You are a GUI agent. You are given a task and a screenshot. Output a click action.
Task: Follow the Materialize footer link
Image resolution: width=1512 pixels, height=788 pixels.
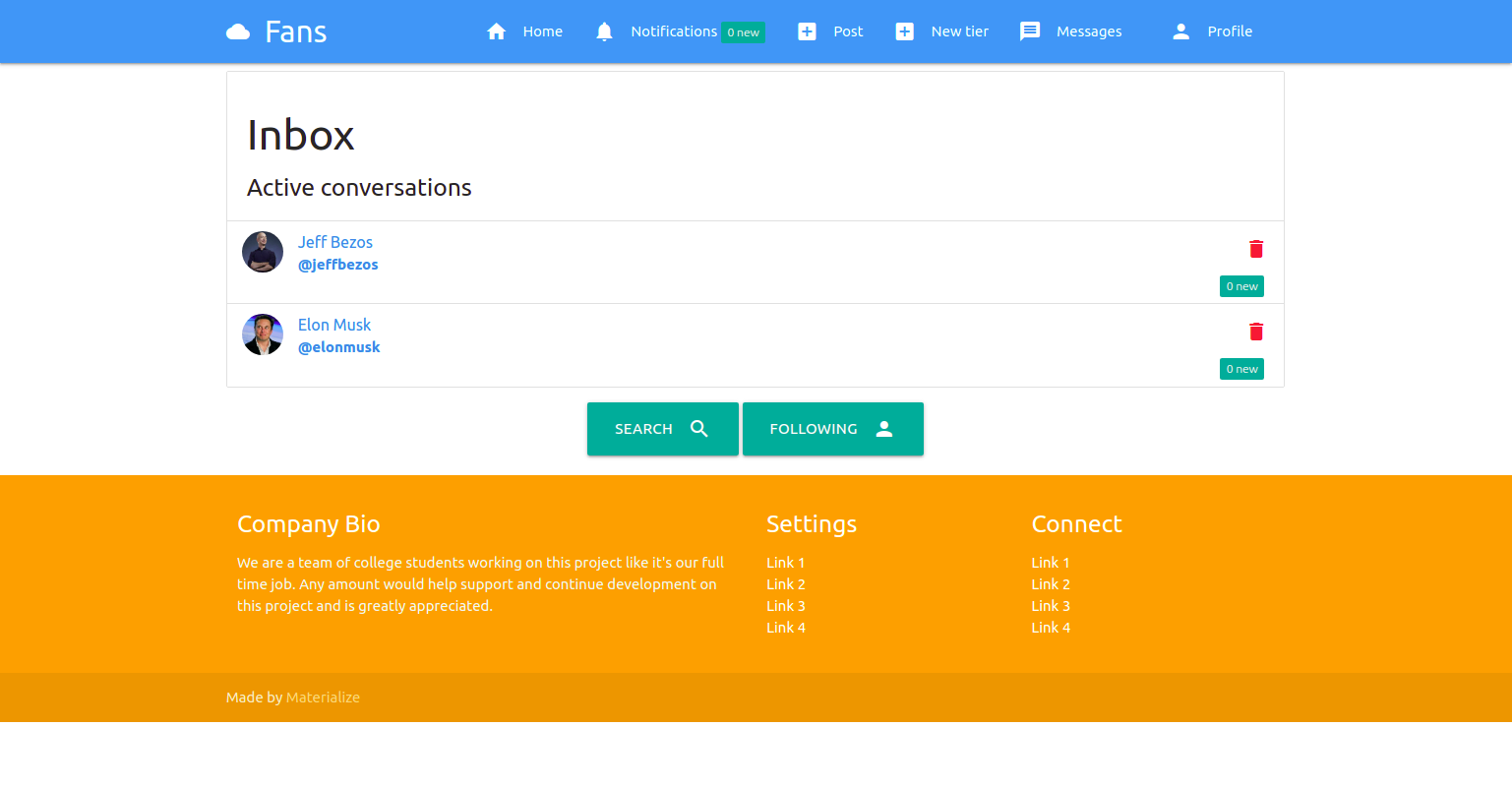(323, 697)
